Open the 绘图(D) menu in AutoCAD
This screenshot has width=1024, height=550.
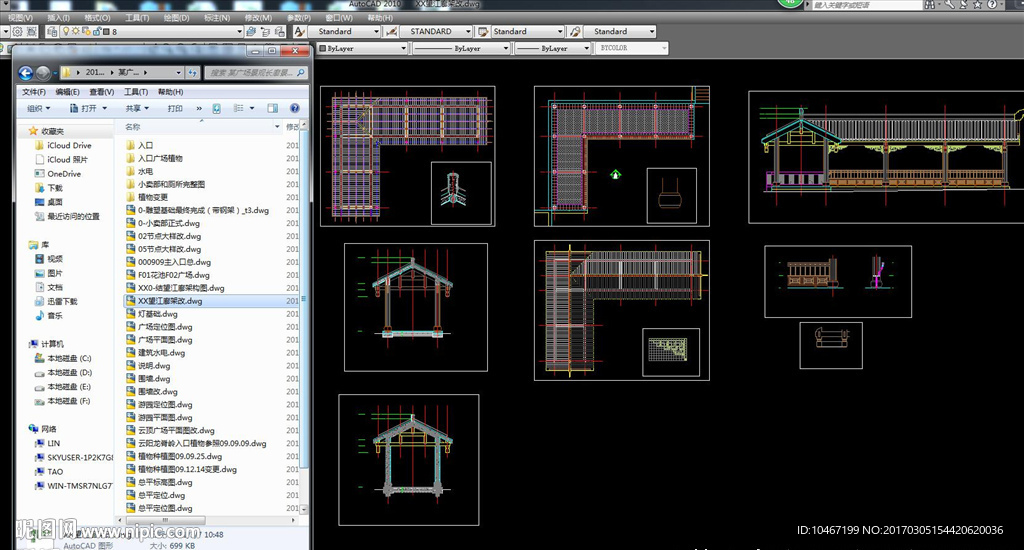coord(176,17)
